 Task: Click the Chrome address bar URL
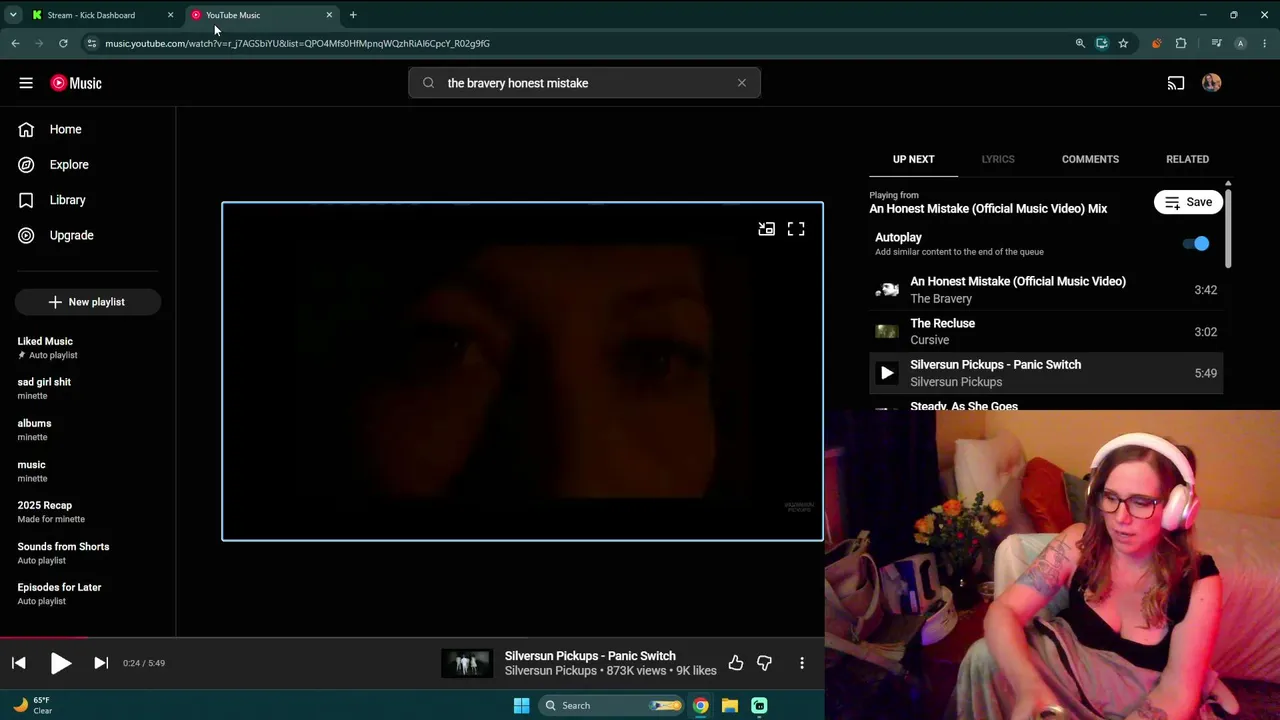297,43
